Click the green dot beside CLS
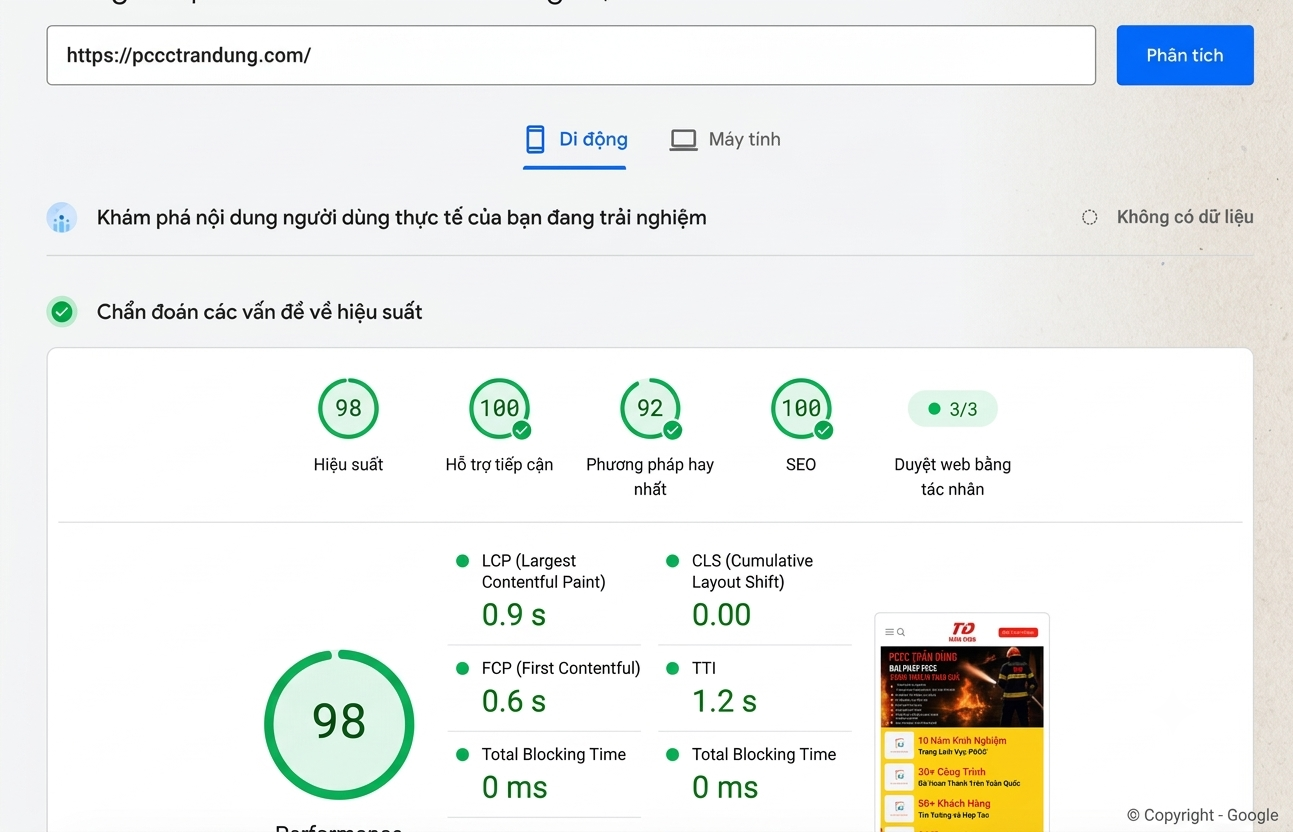This screenshot has height=832, width=1293. [x=672, y=561]
